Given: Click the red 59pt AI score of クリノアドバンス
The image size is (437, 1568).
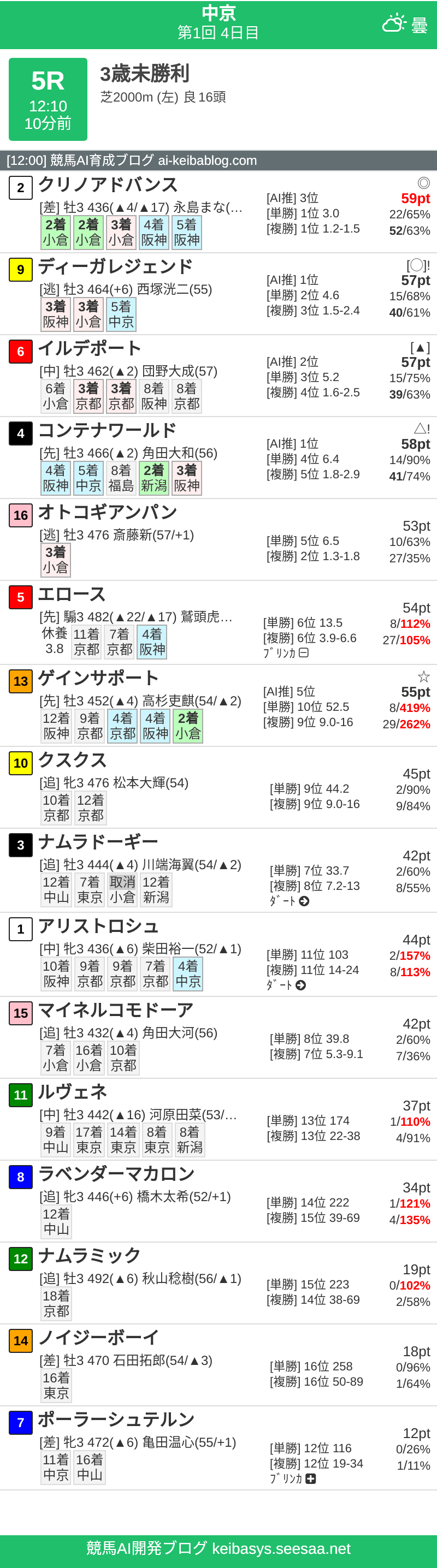Looking at the screenshot, I should [x=416, y=198].
